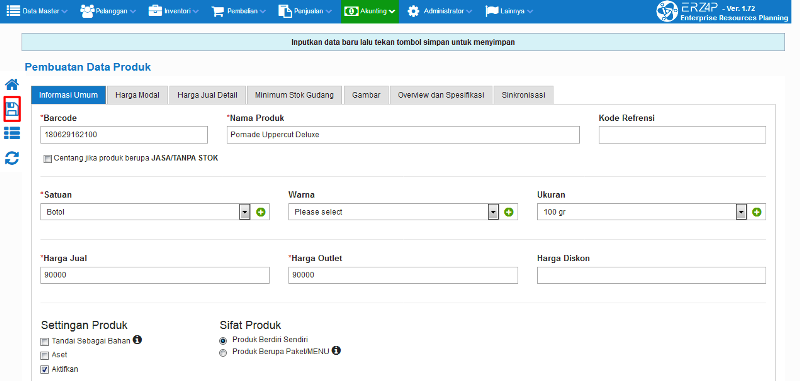Screen dimensions: 800x381
Task: Expand the Satuan dropdown
Action: pyautogui.click(x=245, y=212)
